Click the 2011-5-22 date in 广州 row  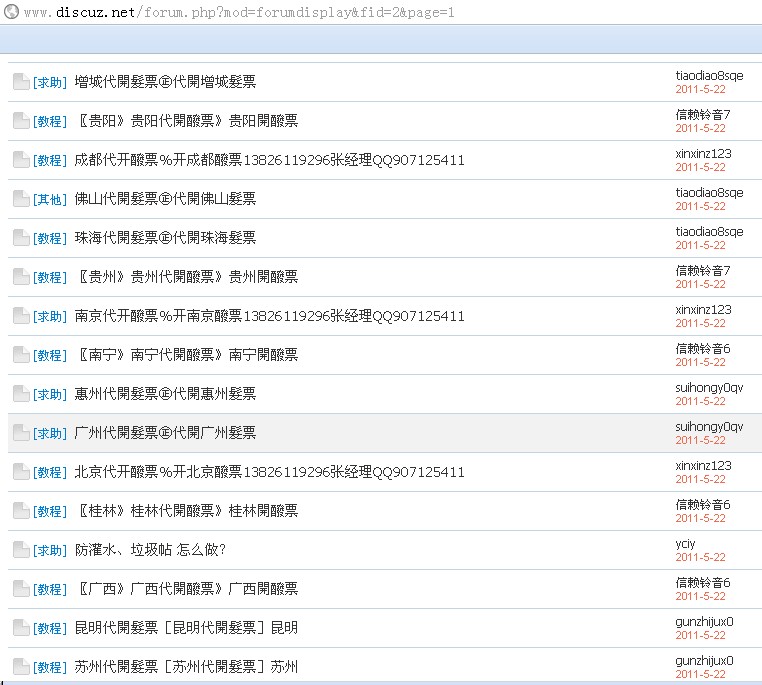point(700,440)
